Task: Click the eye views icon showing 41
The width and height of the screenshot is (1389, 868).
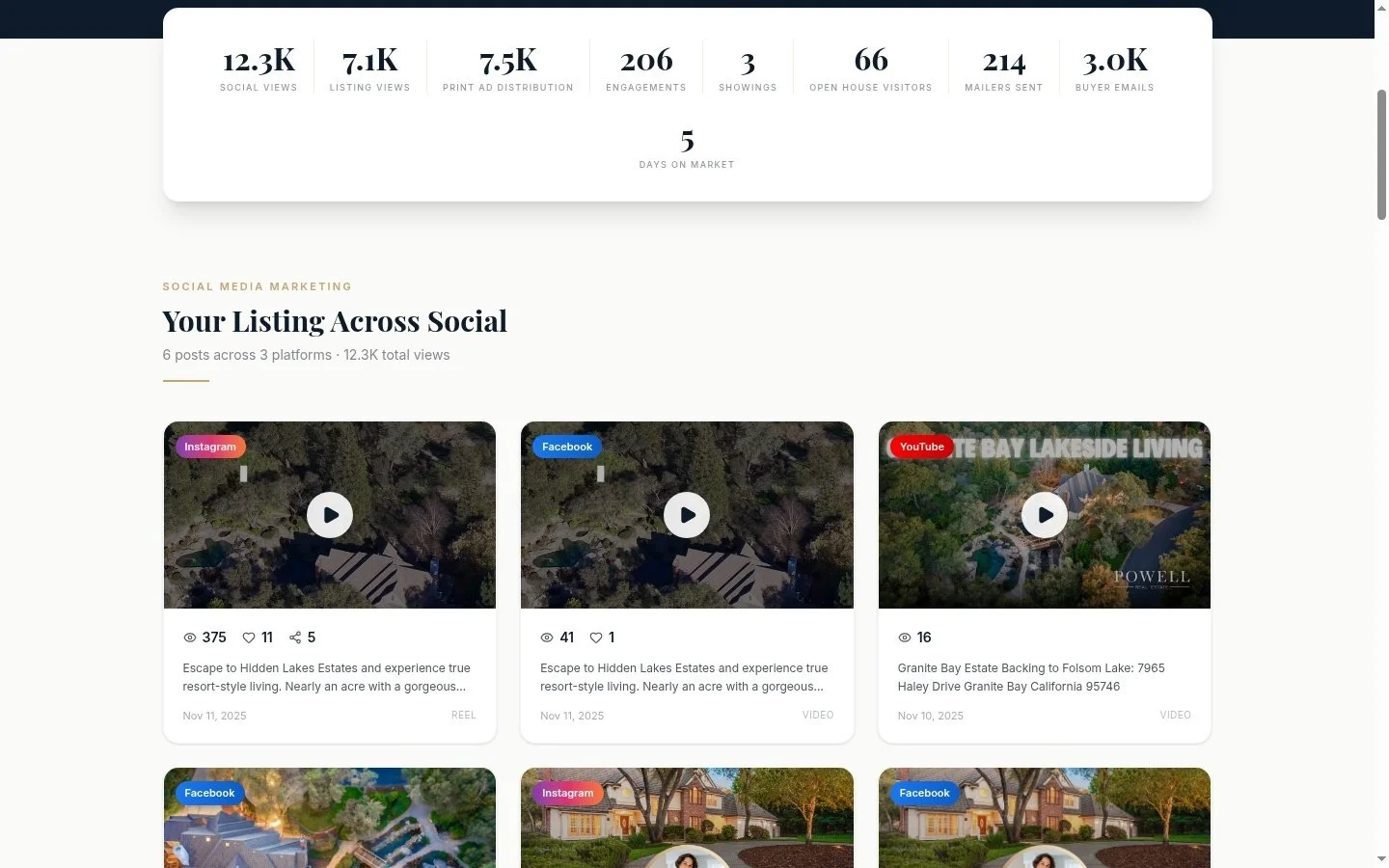Action: point(547,637)
